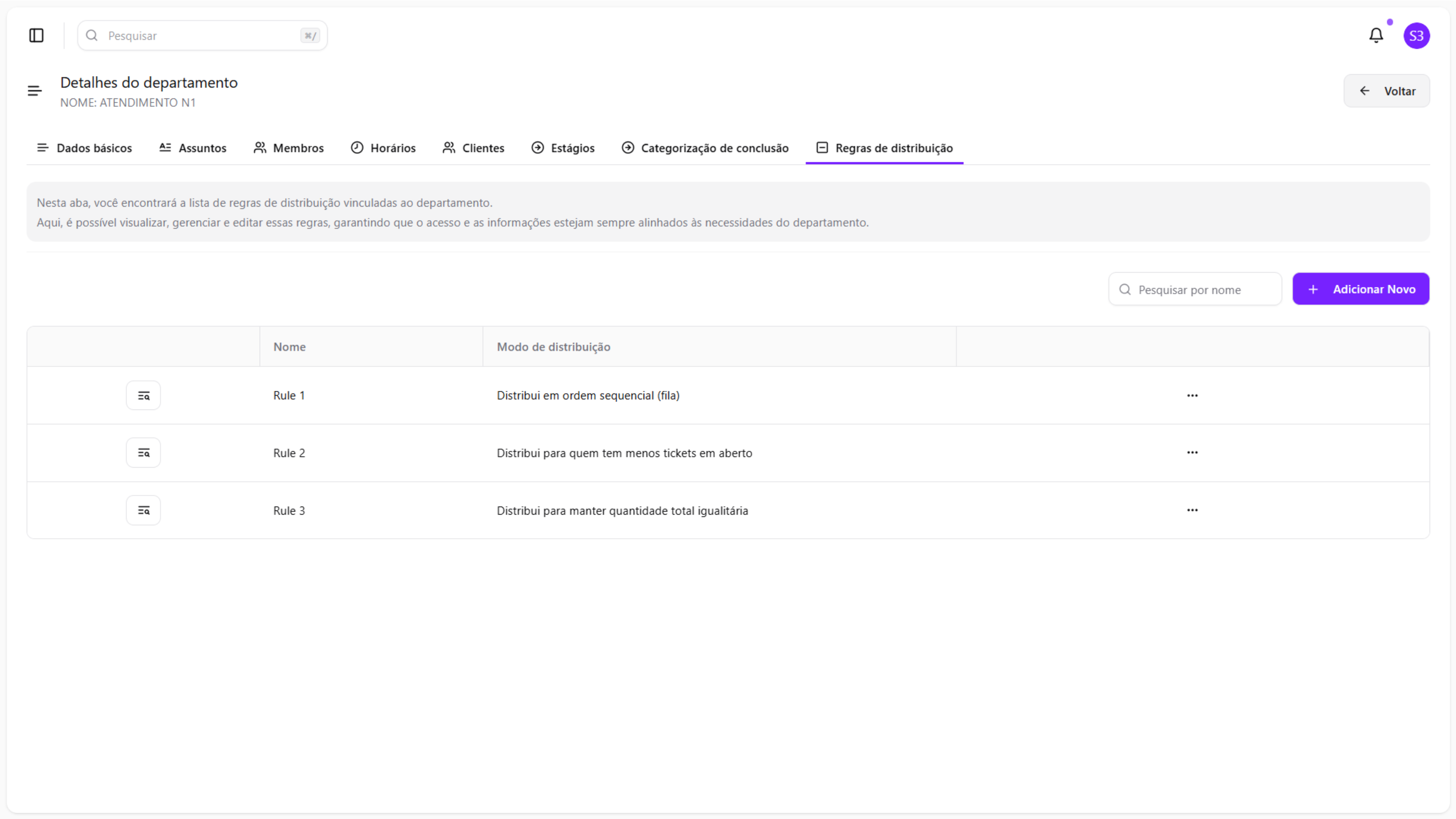View details icon for Rule 1
Image resolution: width=1456 pixels, height=819 pixels.
pos(143,396)
